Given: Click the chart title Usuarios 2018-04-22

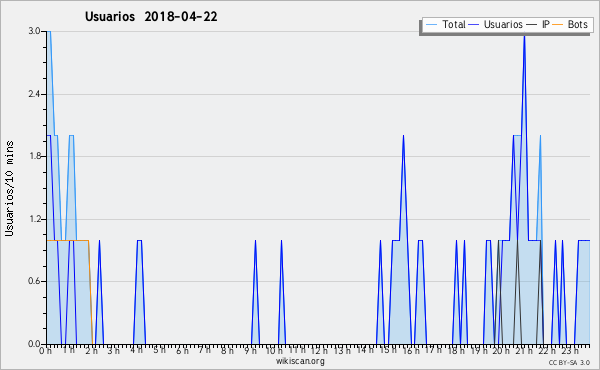Looking at the screenshot, I should tap(151, 16).
